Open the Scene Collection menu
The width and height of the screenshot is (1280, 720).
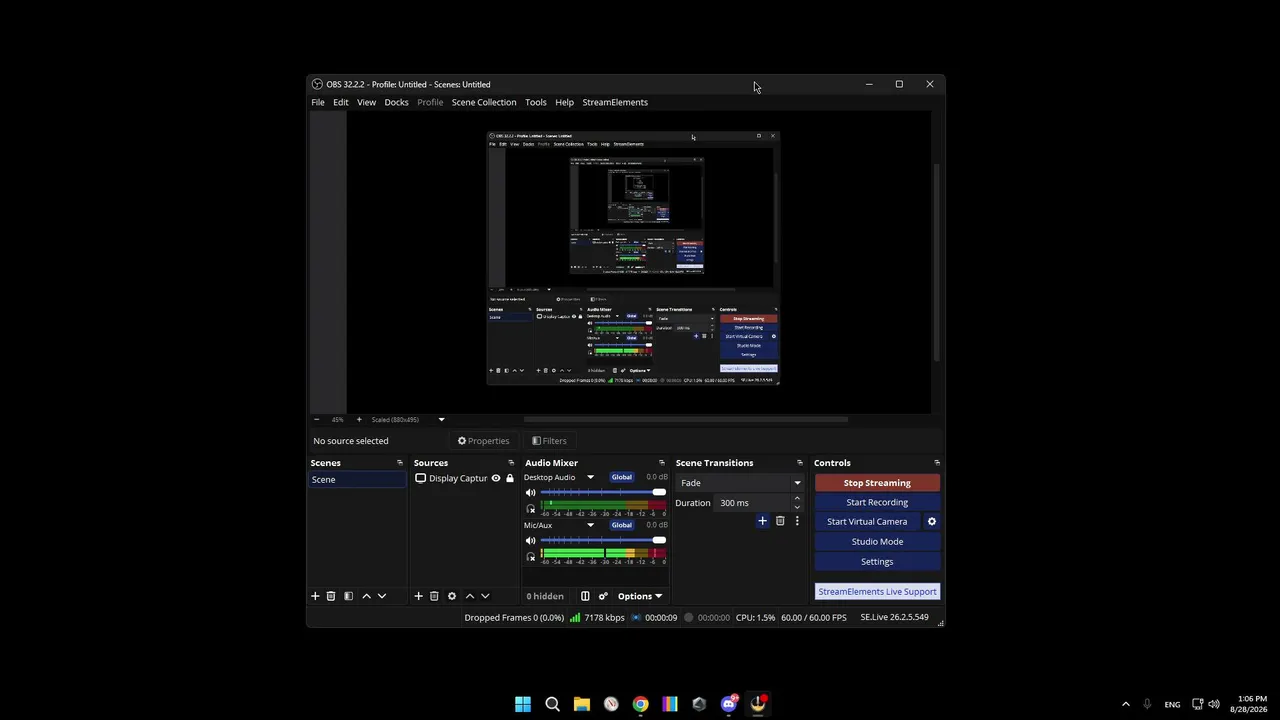pyautogui.click(x=484, y=102)
